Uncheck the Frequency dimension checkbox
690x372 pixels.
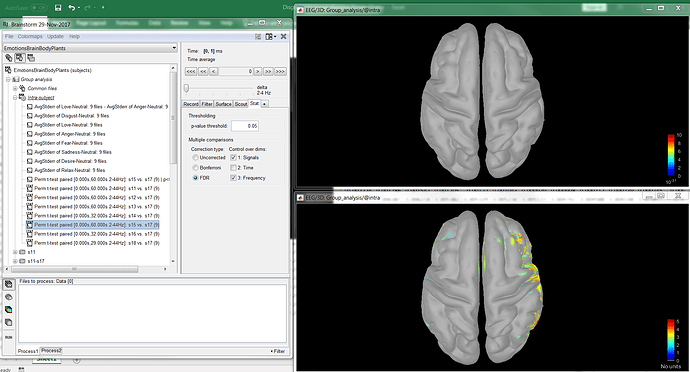point(233,178)
